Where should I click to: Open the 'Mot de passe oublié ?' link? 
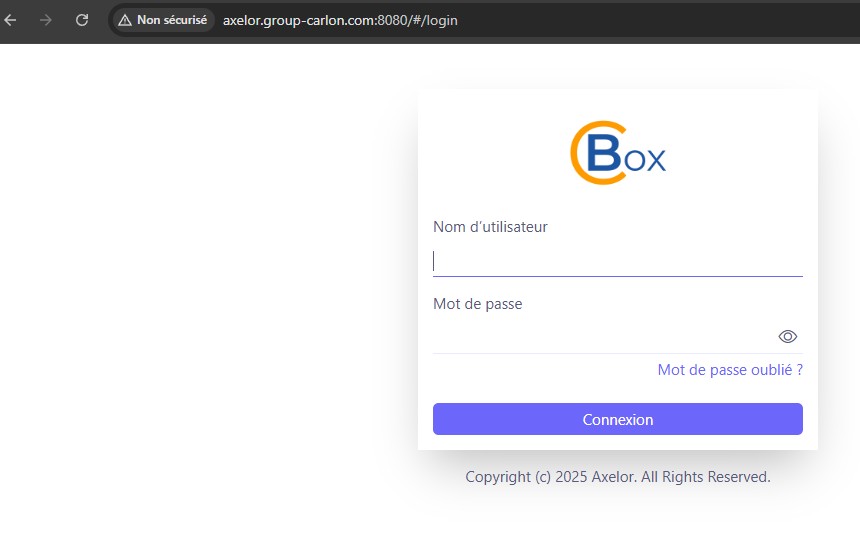(x=730, y=370)
